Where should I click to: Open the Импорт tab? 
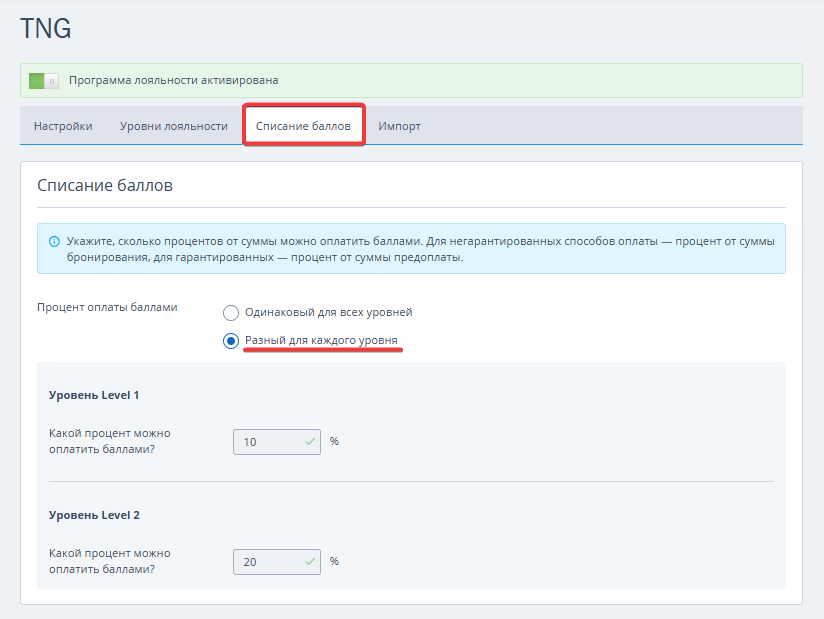399,126
